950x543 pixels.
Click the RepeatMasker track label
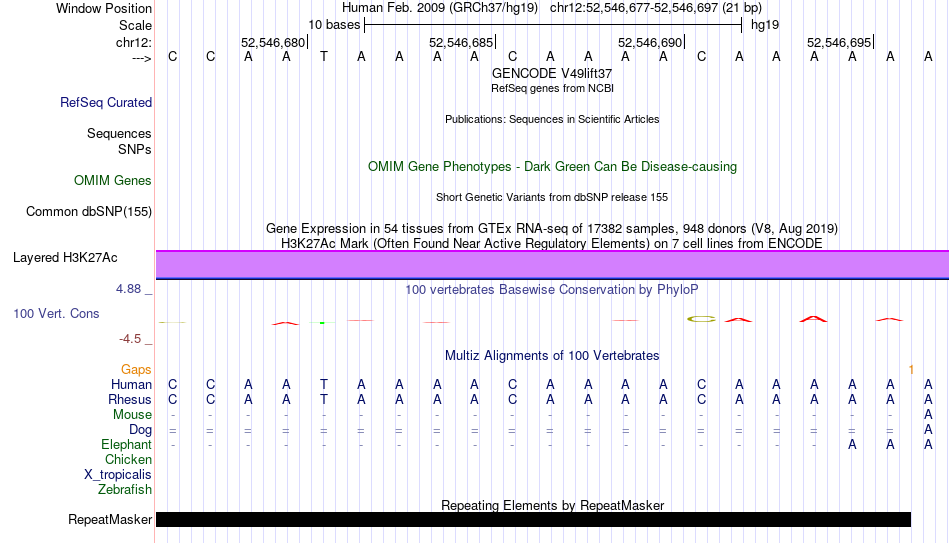(110, 520)
